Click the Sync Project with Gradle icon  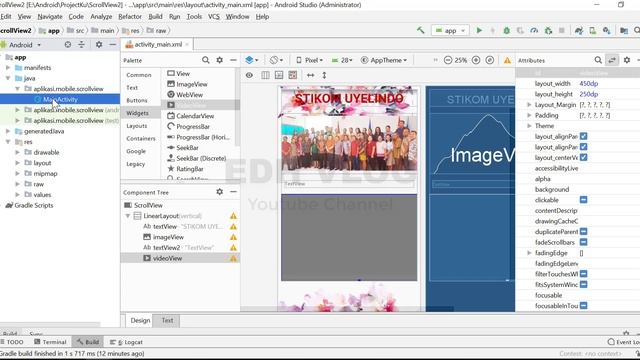(578, 30)
